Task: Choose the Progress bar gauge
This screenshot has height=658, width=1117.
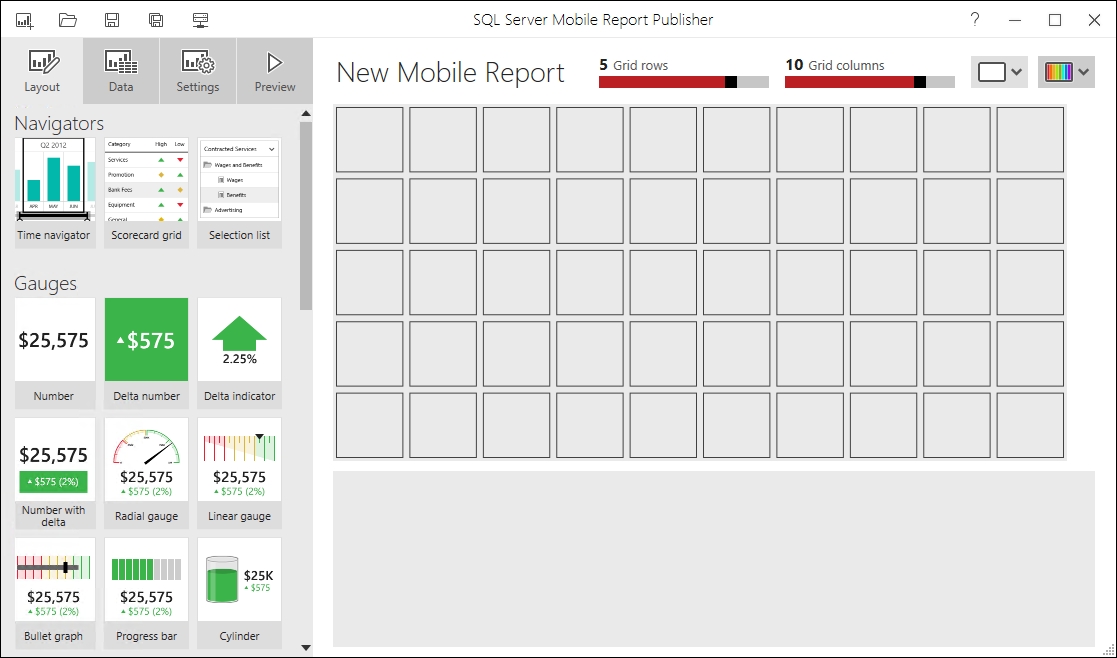Action: (146, 593)
